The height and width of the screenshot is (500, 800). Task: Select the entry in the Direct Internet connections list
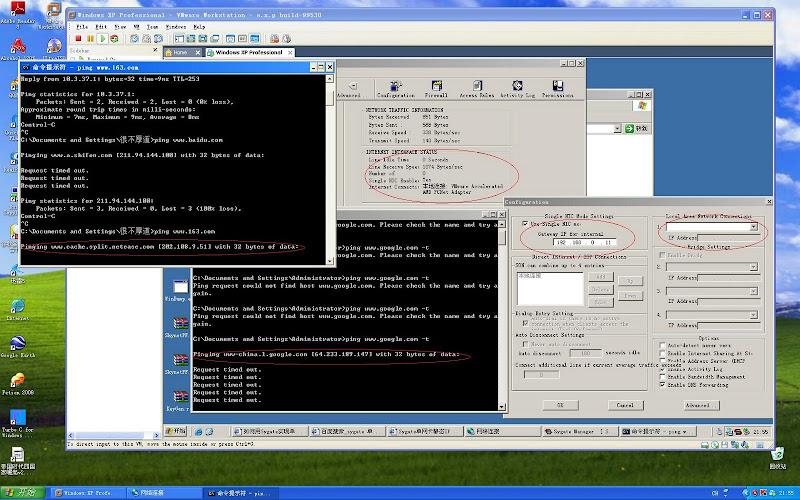tap(529, 276)
